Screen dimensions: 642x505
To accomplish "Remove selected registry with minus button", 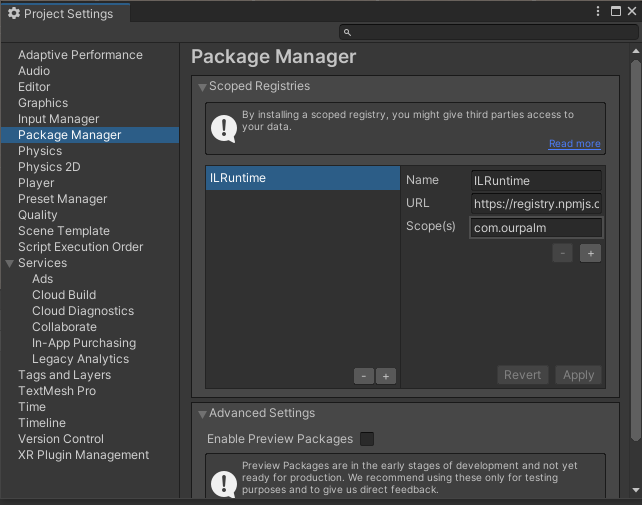I will click(364, 376).
